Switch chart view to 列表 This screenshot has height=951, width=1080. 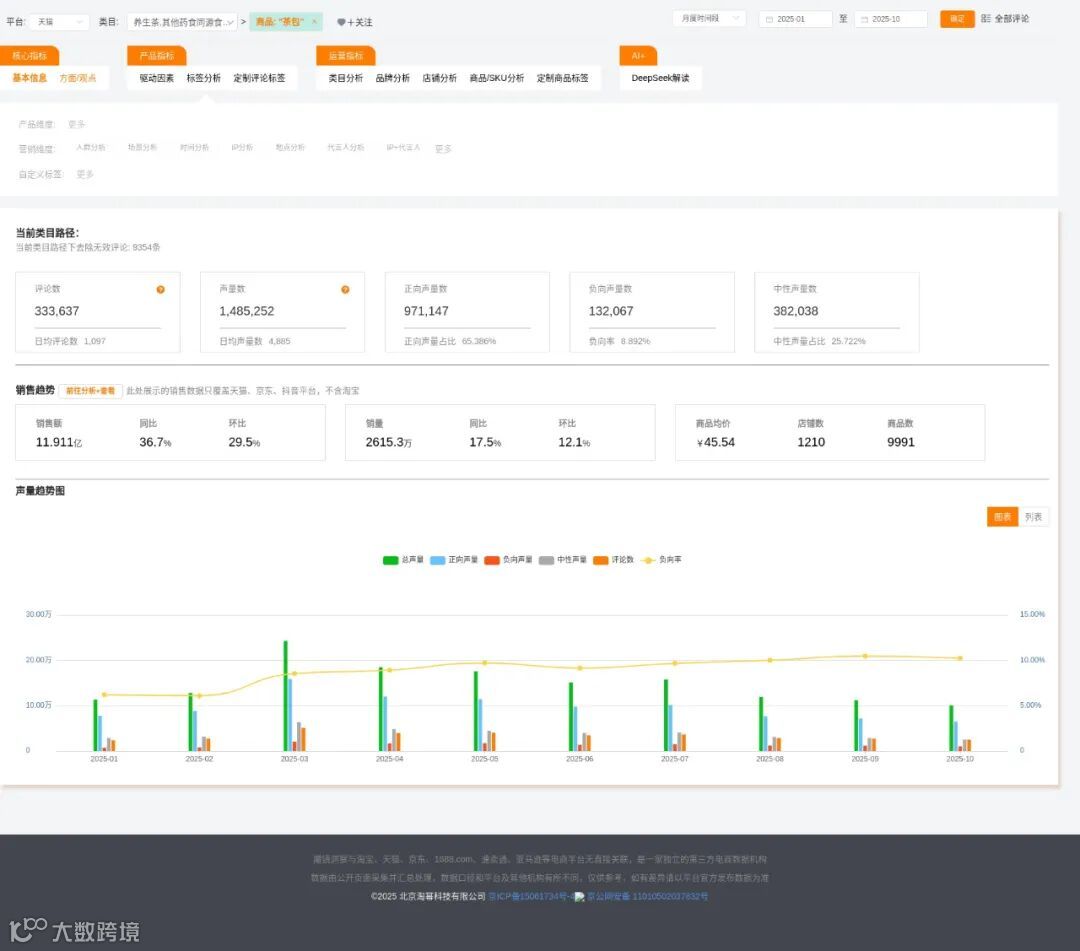(1033, 516)
